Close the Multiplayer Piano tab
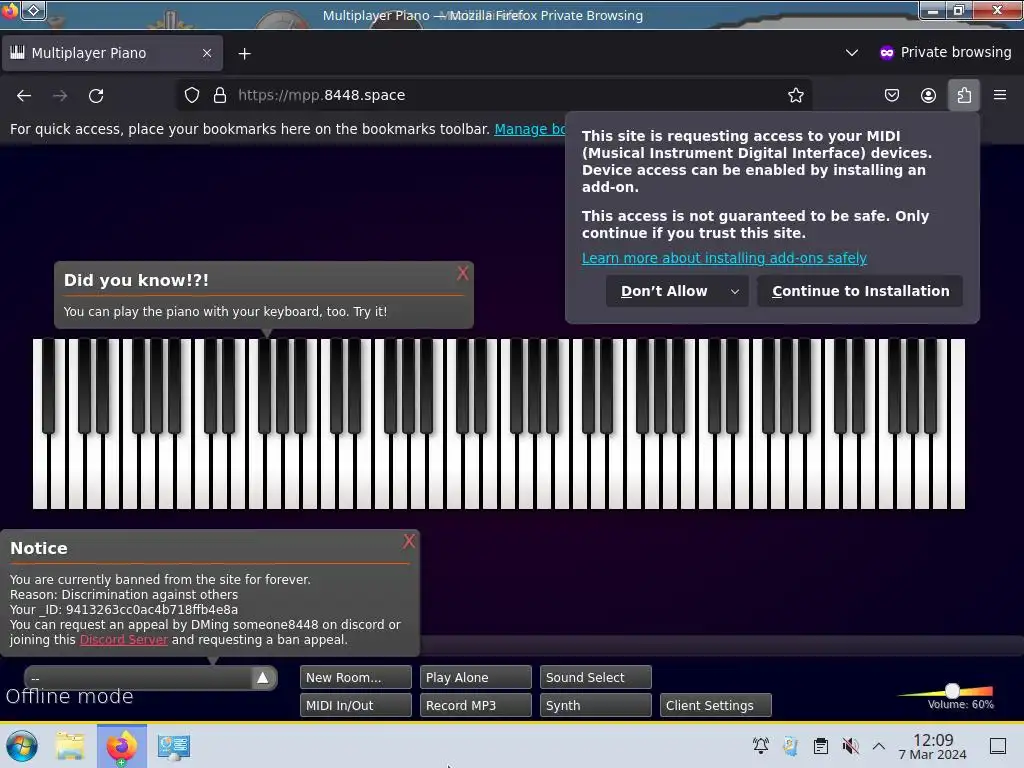This screenshot has width=1024, height=768. click(207, 53)
